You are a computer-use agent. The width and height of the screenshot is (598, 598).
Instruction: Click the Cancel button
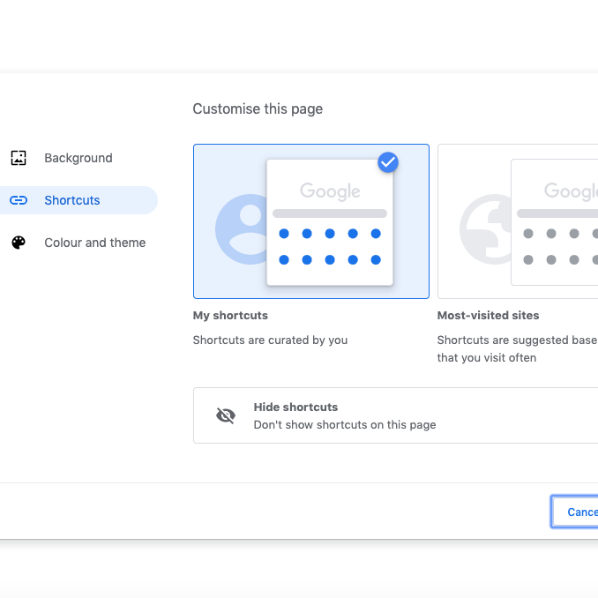tap(575, 512)
